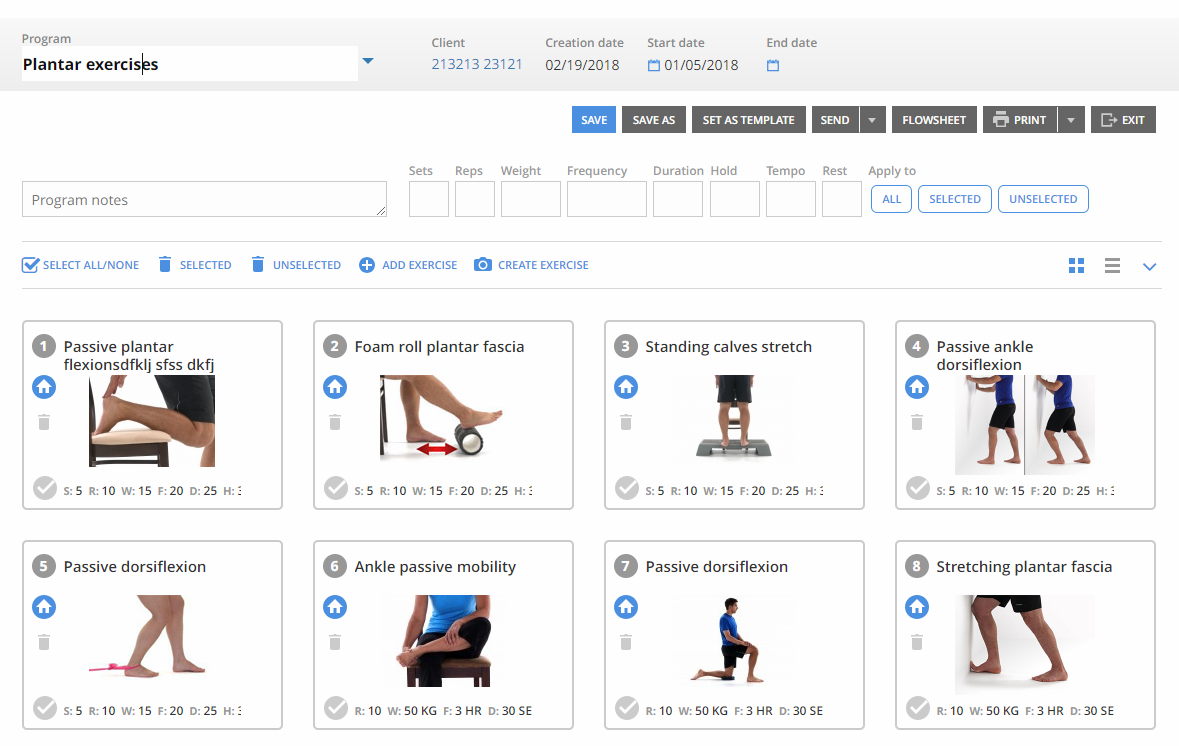Delete exercise 5 Passive dorsiflexion via trash icon

tap(44, 642)
